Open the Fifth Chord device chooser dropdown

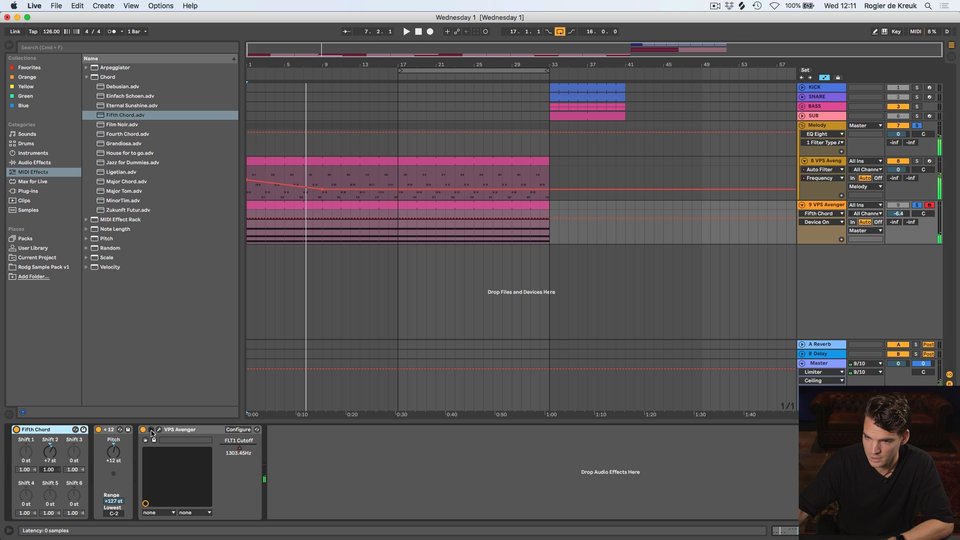(x=823, y=214)
